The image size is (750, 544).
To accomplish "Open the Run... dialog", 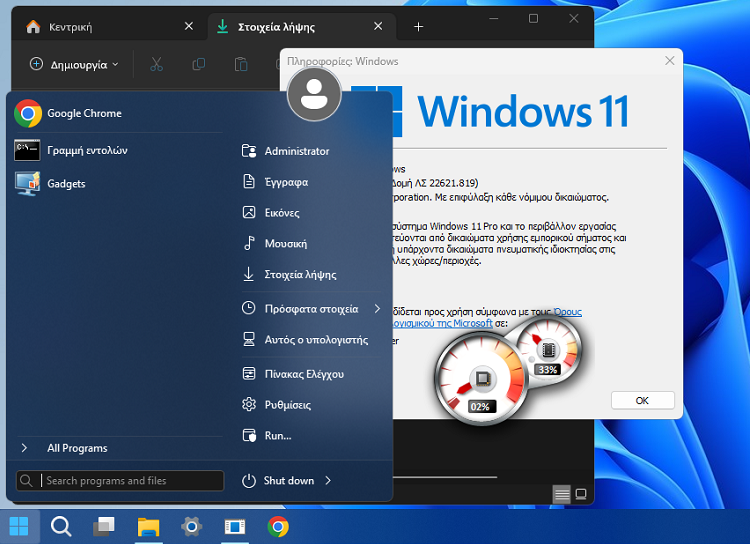I will (311, 435).
